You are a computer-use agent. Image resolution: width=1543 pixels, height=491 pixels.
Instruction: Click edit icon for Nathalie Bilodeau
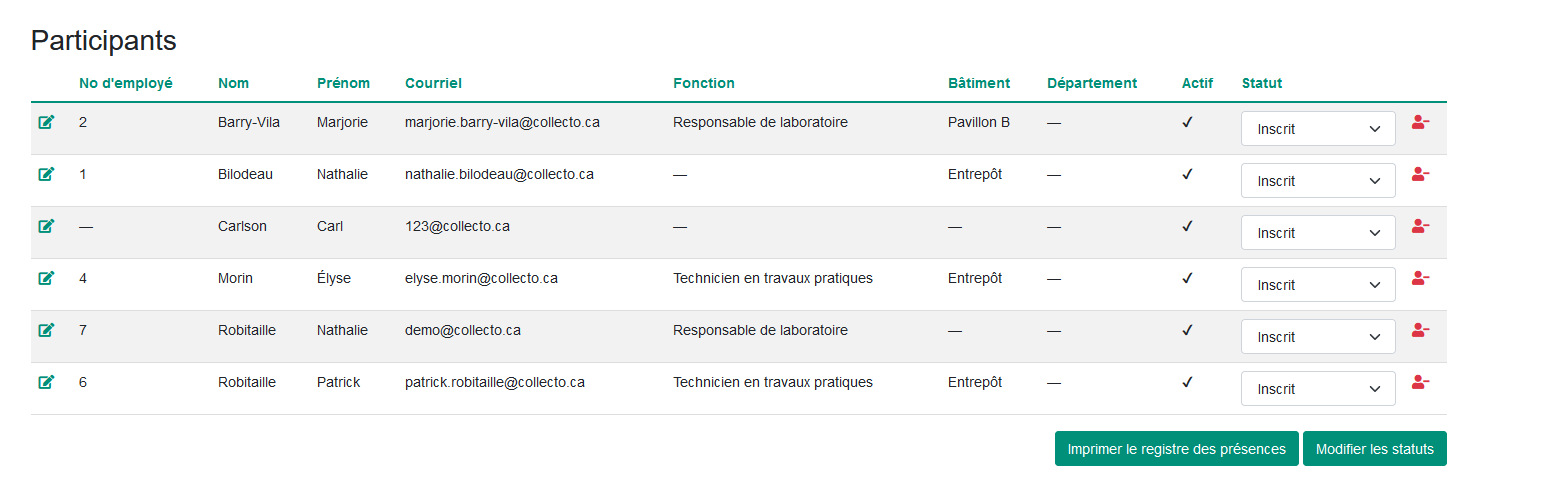click(x=46, y=174)
